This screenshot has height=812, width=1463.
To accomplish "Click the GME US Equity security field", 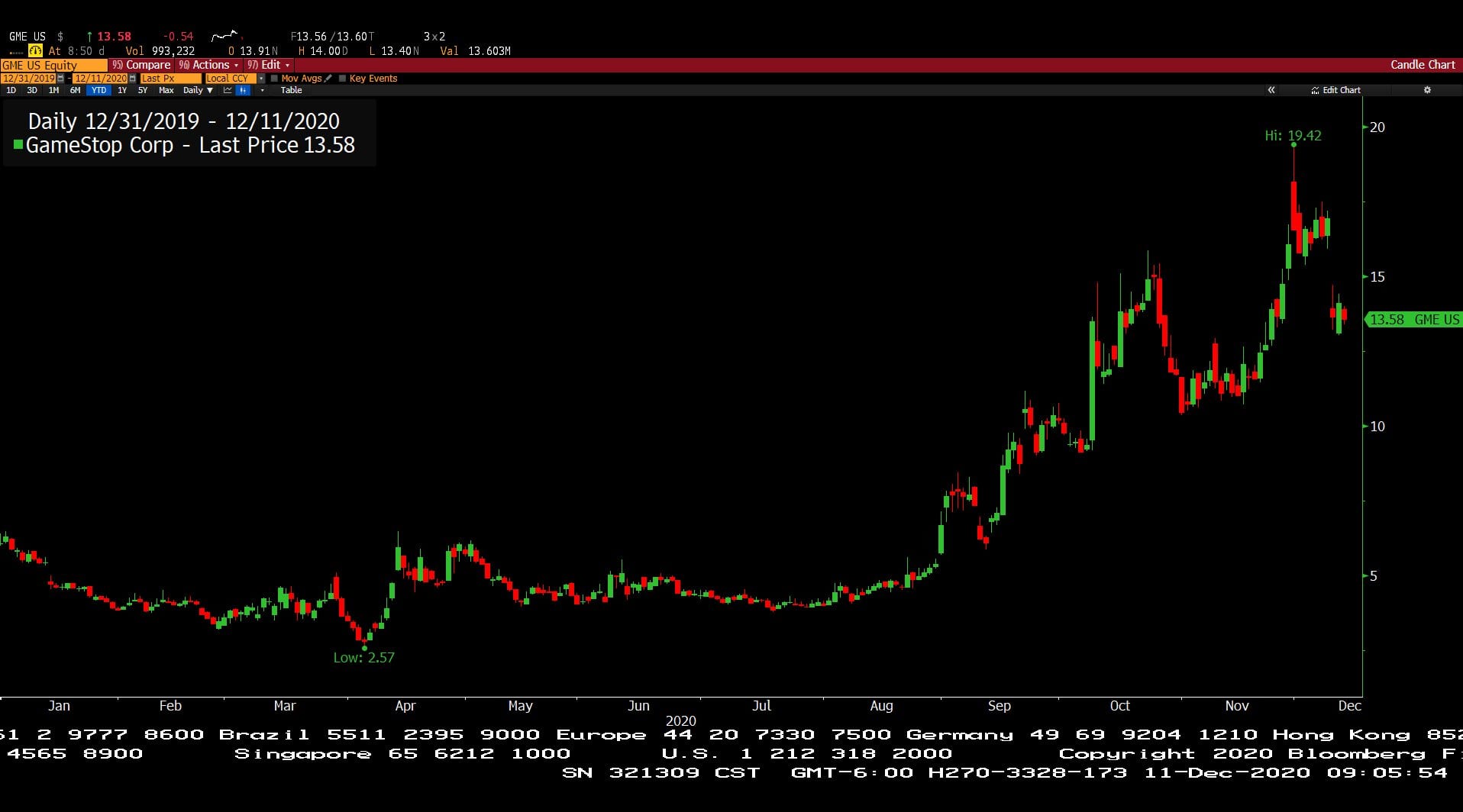I will point(53,66).
